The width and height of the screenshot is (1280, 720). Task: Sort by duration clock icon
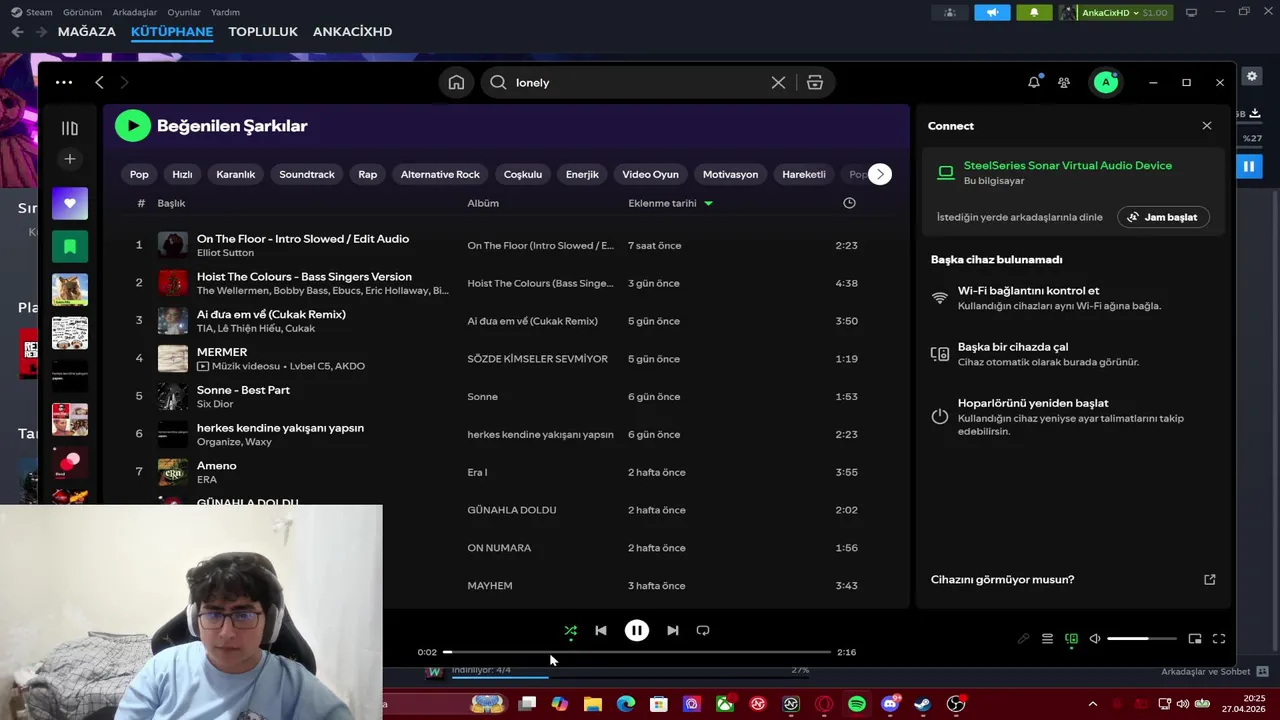click(x=849, y=203)
